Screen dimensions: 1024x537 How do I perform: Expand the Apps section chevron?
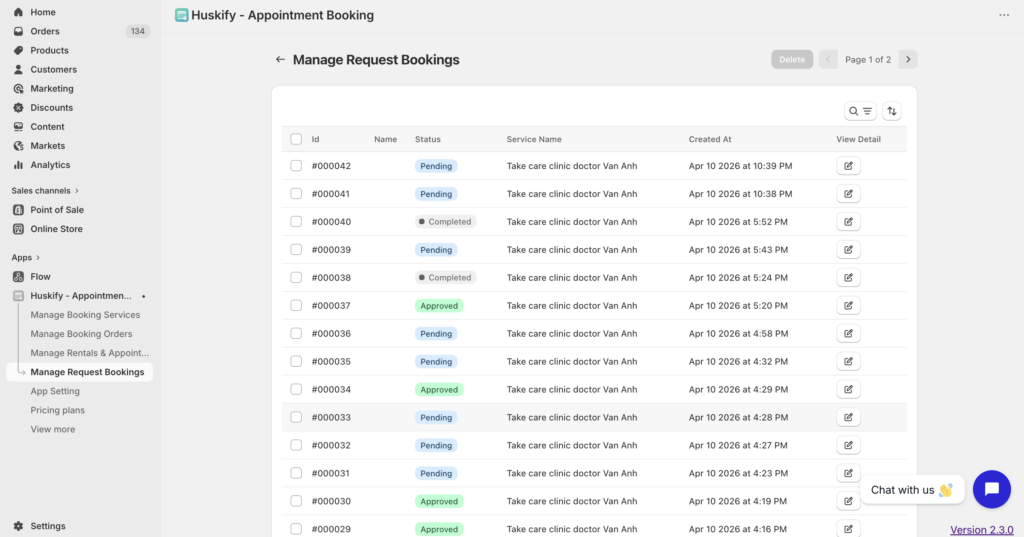coord(39,258)
